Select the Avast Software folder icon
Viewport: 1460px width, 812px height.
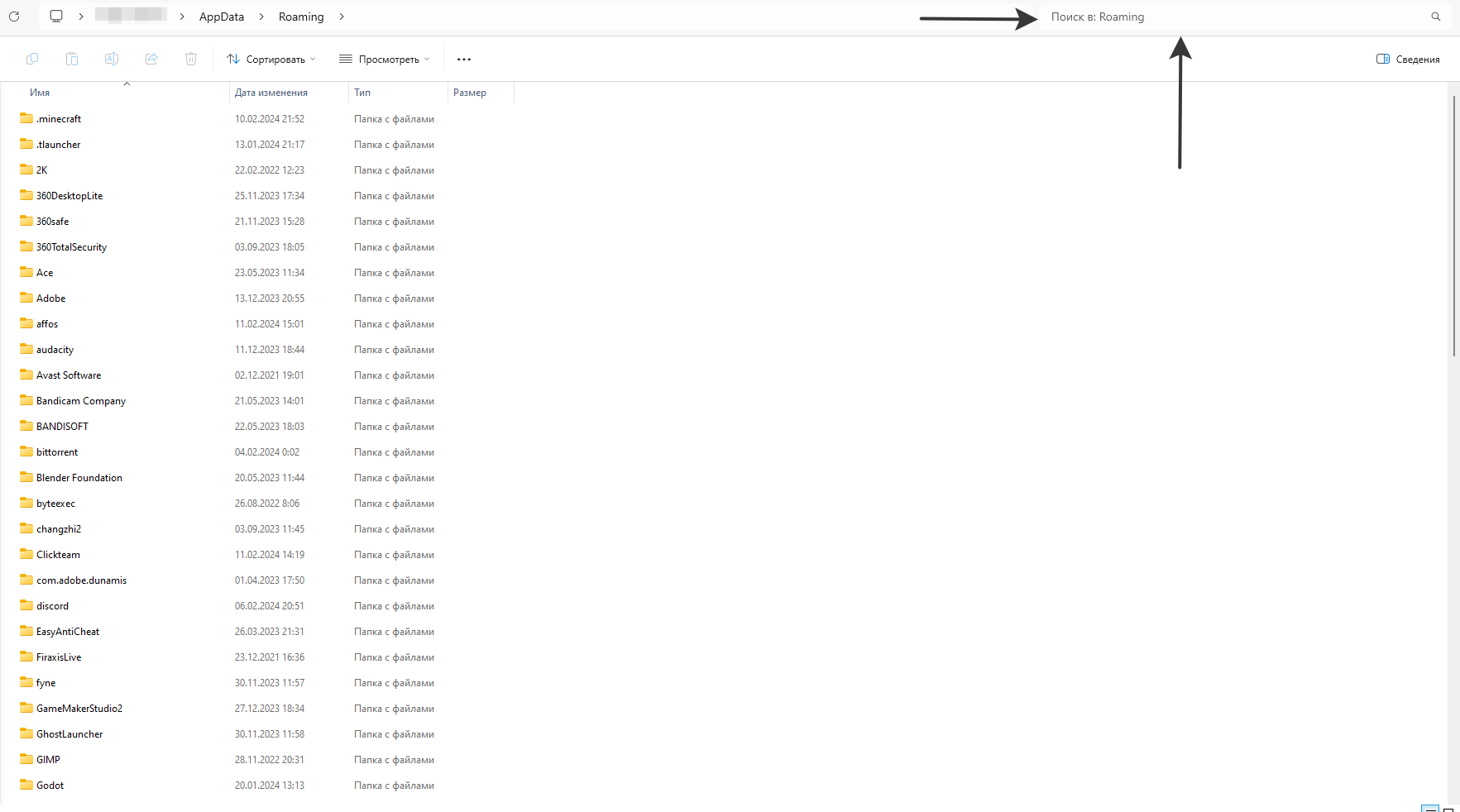(x=26, y=375)
